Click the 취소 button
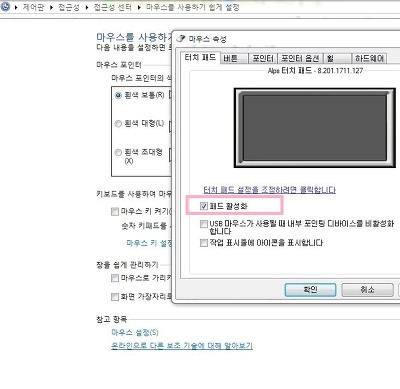Image resolution: width=400 pixels, height=389 pixels. pos(367,290)
